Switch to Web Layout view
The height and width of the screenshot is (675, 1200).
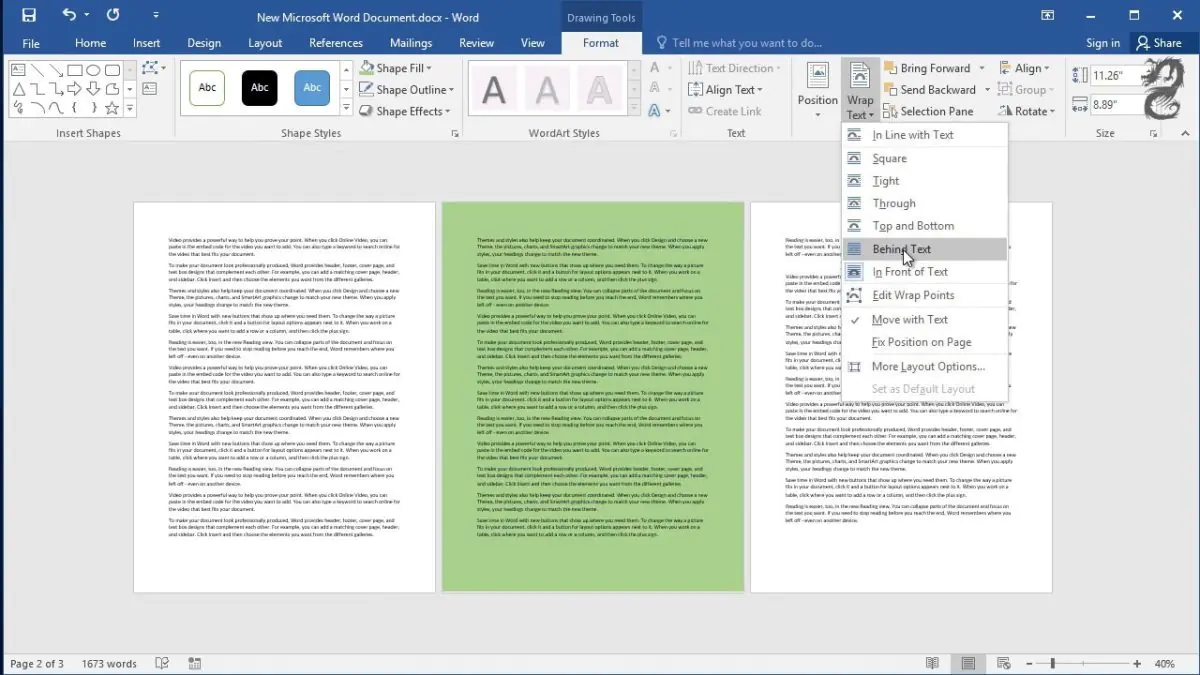tap(1001, 663)
